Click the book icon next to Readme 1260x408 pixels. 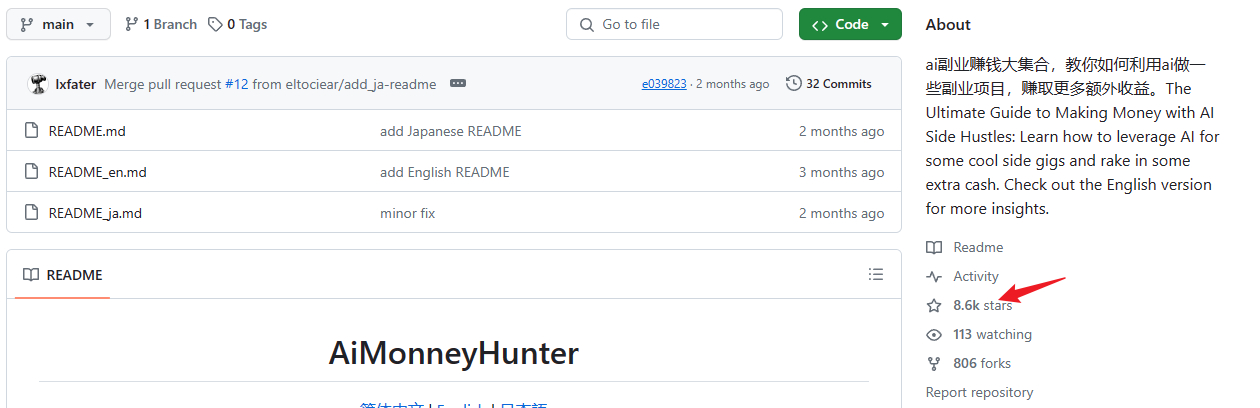point(934,247)
